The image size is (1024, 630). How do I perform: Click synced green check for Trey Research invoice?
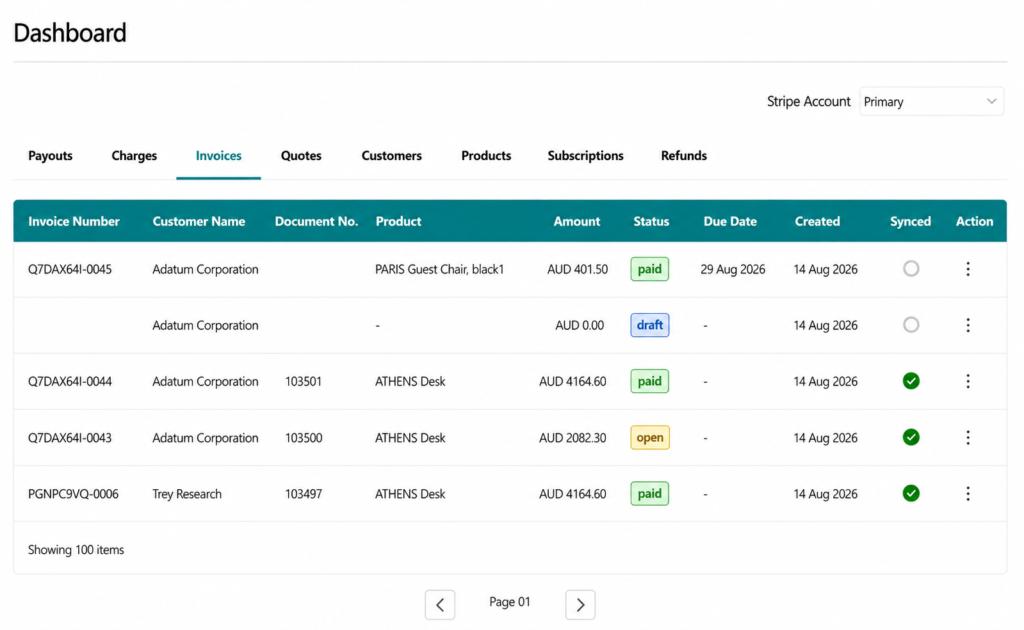point(911,493)
